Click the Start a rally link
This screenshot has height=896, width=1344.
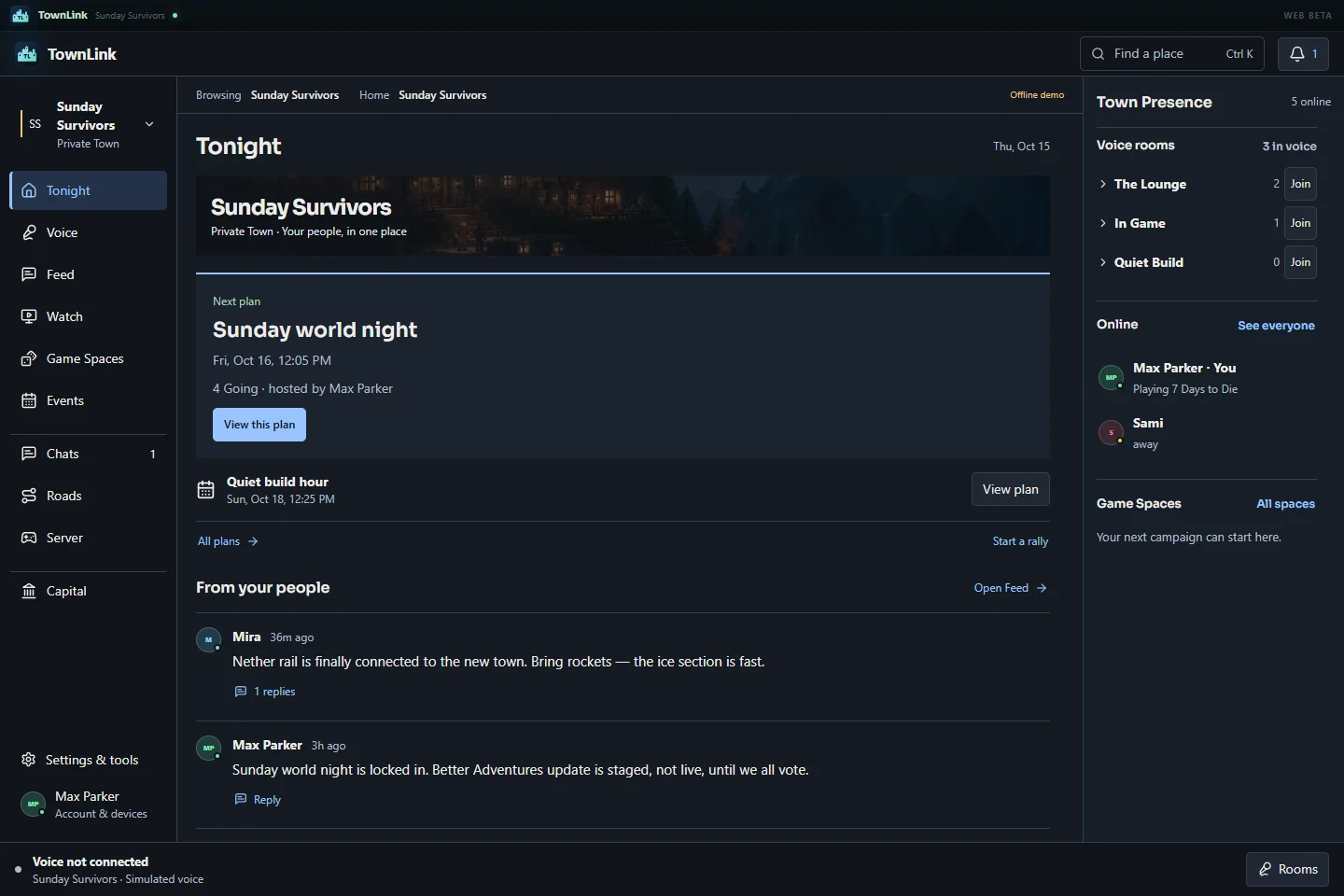click(x=1020, y=541)
